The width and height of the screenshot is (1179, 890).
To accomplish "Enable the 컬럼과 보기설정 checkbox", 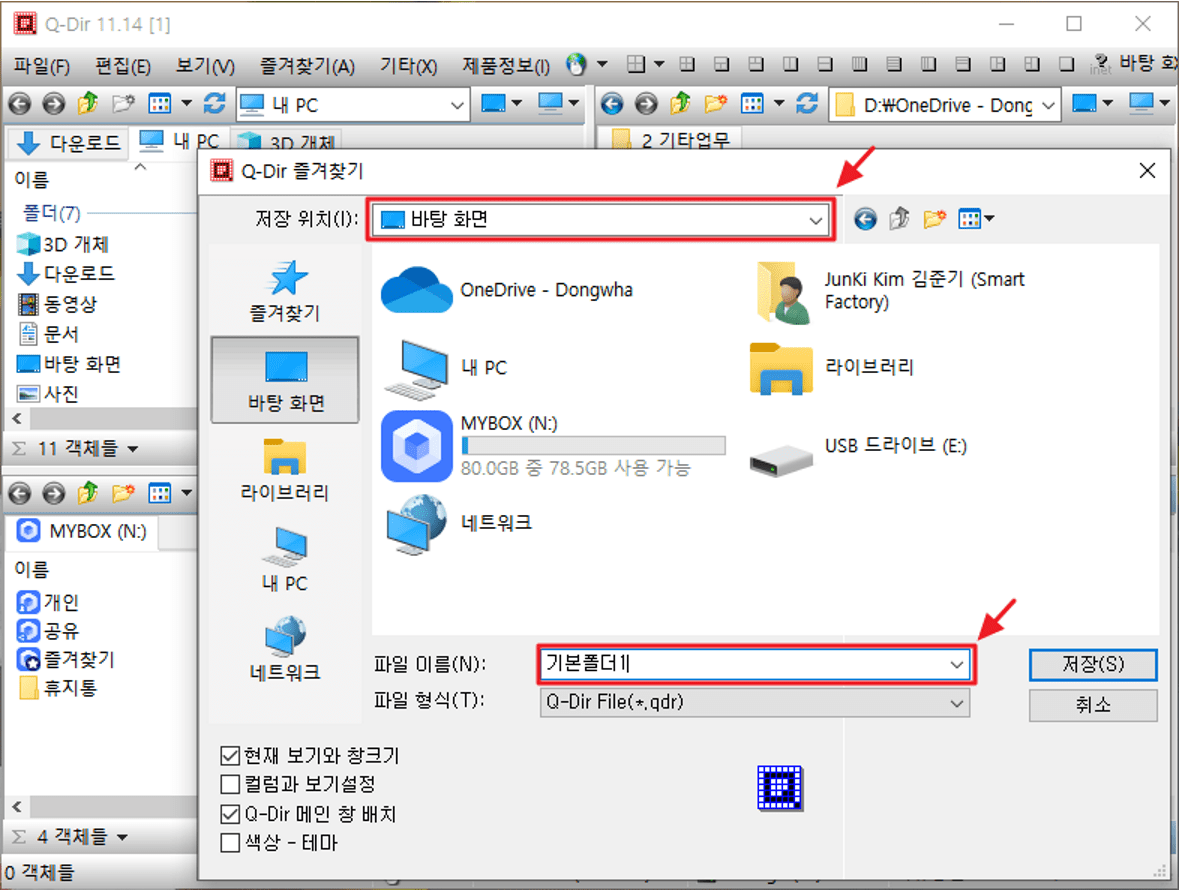I will pyautogui.click(x=230, y=785).
